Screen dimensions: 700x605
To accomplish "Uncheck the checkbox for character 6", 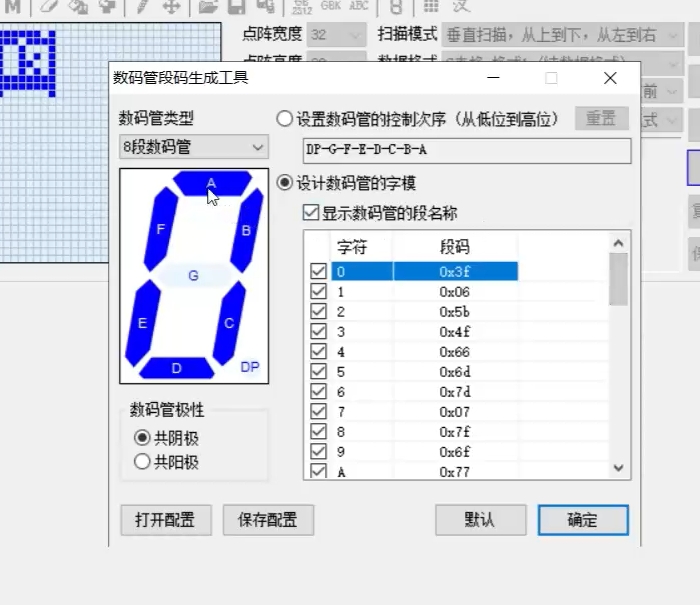I will point(318,392).
